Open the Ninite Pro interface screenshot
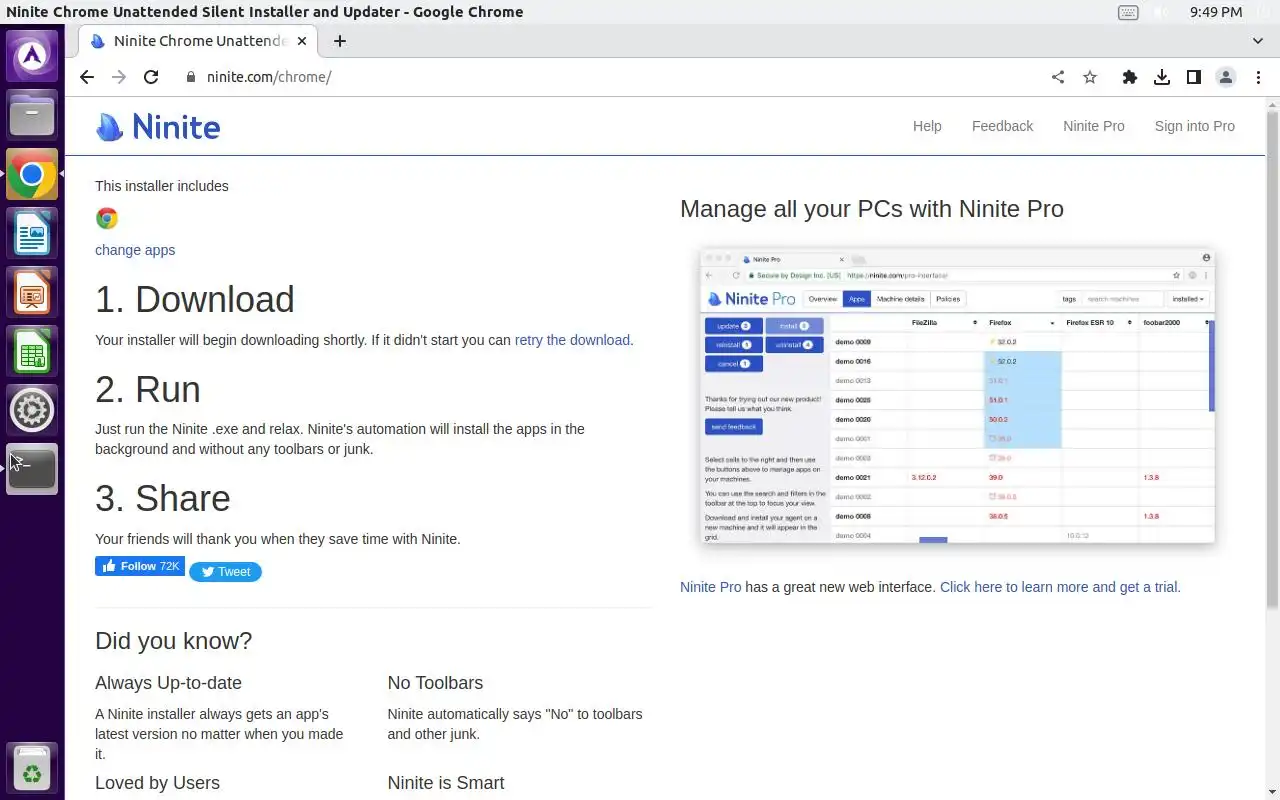1280x800 pixels. (957, 396)
